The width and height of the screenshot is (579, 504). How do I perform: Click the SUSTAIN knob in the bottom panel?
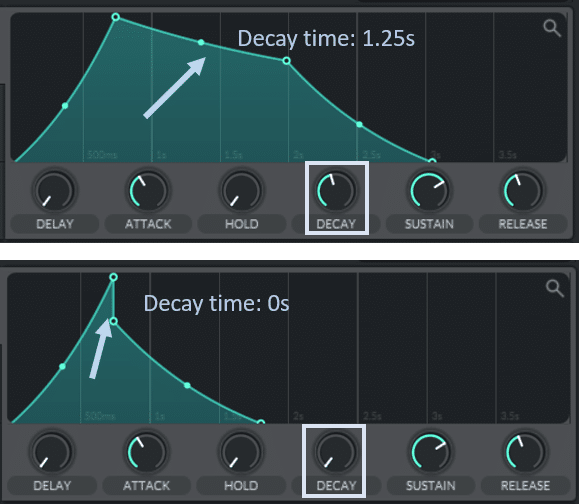click(x=430, y=452)
